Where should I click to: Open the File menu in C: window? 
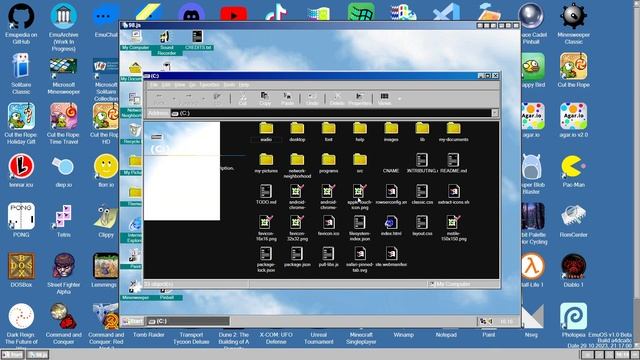pos(153,85)
